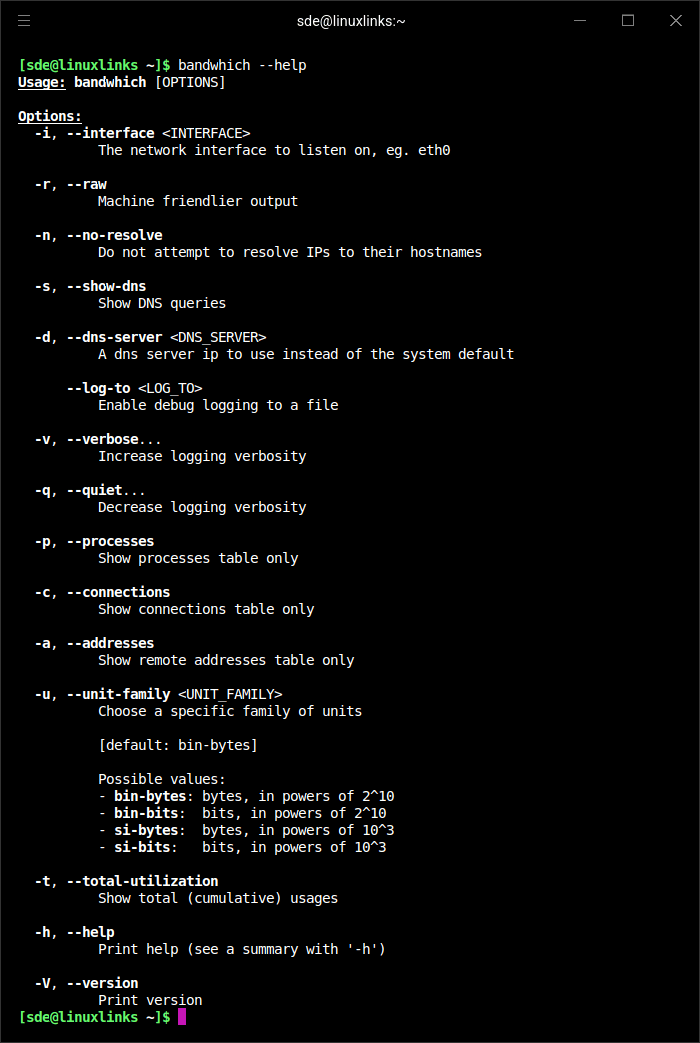Minimize the terminal window
Screen dimensions: 700x1043
tap(580, 21)
